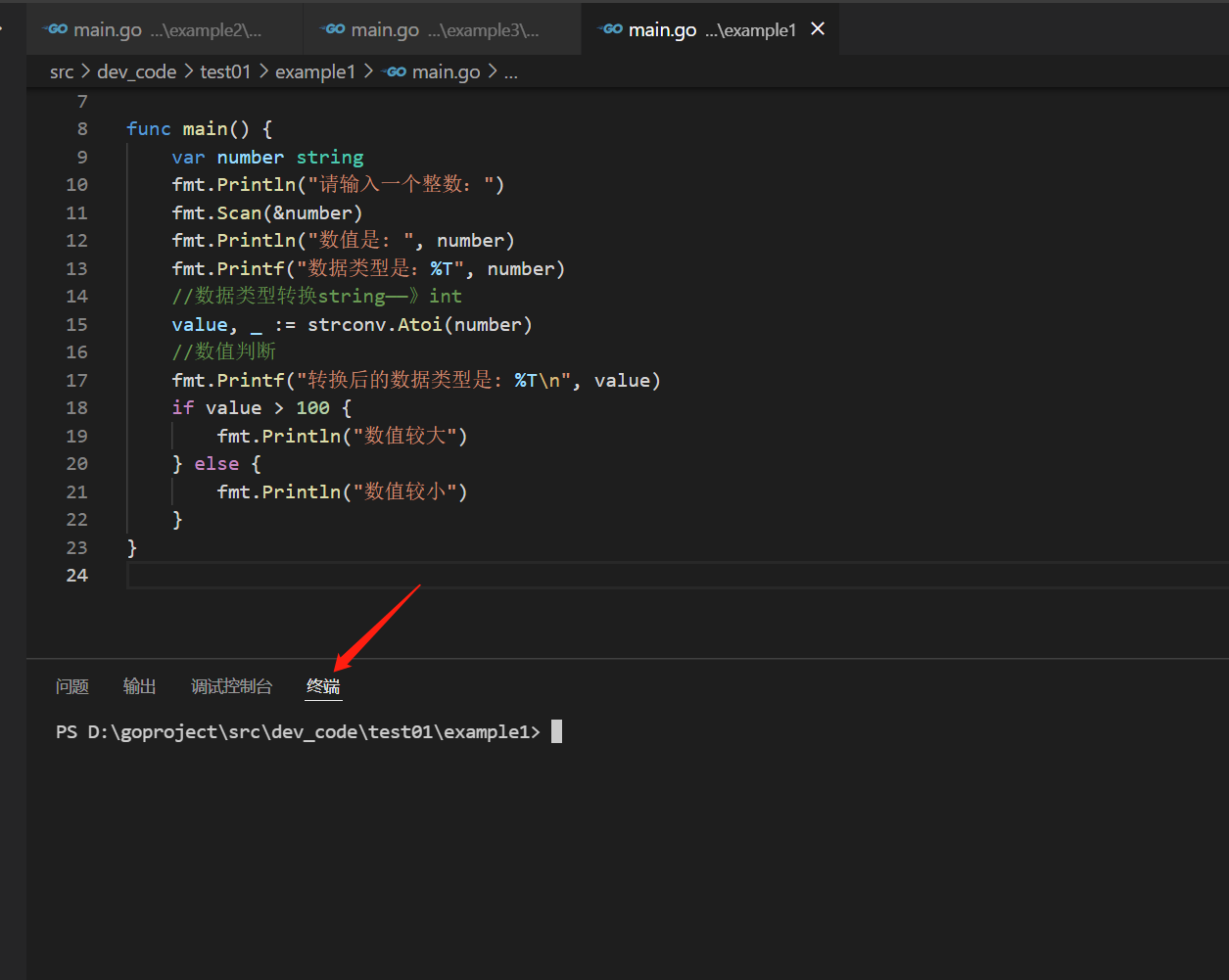Open the 调试控制台 (Debug Console) panel tab
1229x980 pixels.
point(231,686)
